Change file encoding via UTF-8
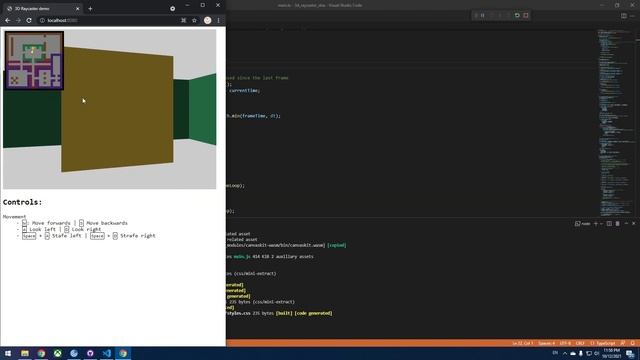The image size is (640, 360). pos(565,343)
